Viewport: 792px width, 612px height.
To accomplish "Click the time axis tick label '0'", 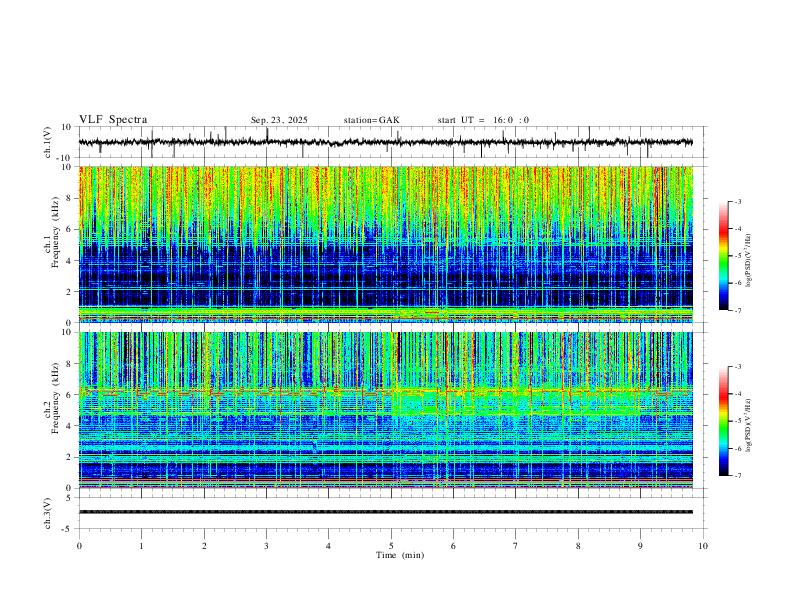I will click(79, 546).
